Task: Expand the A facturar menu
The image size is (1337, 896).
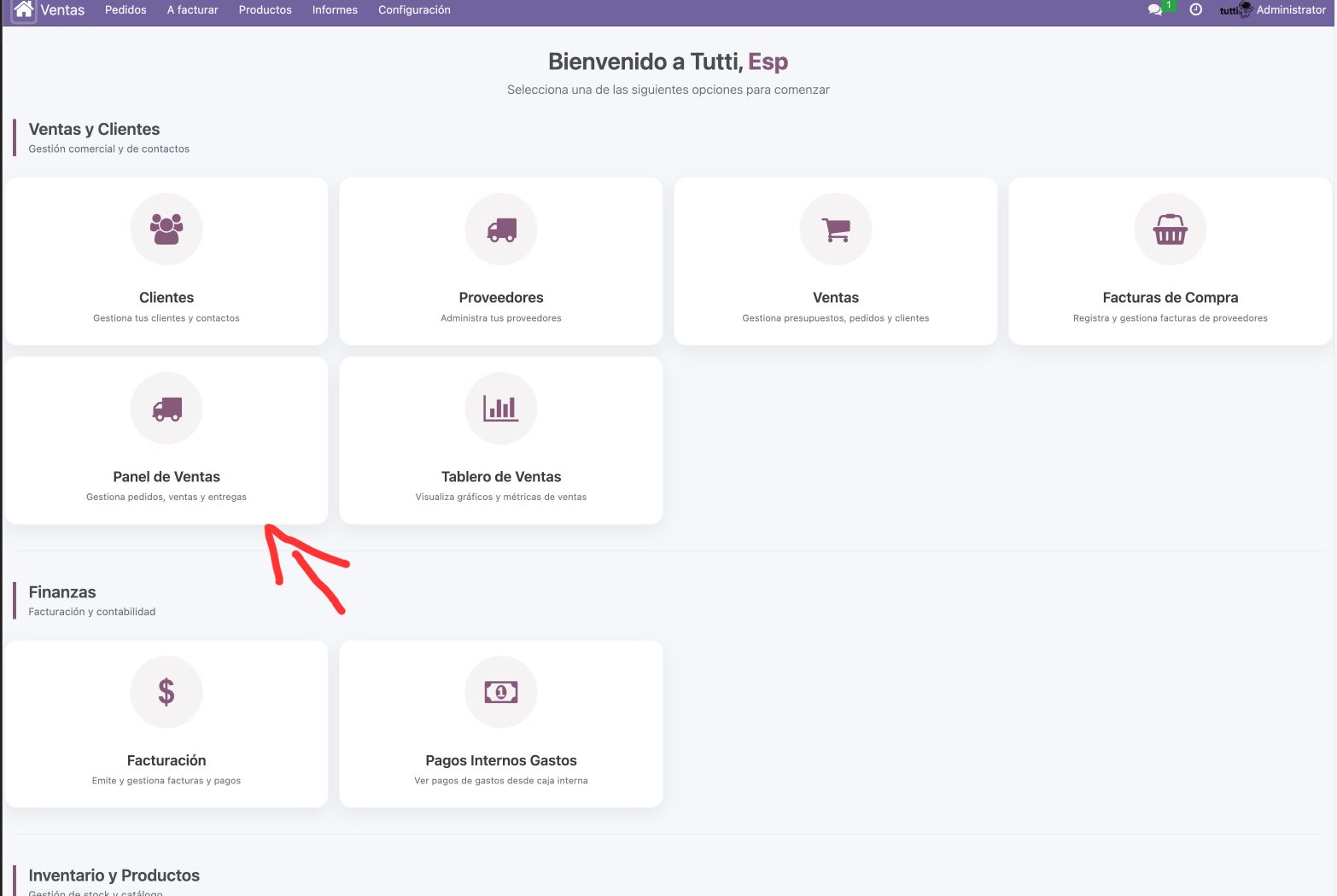Action: tap(193, 10)
